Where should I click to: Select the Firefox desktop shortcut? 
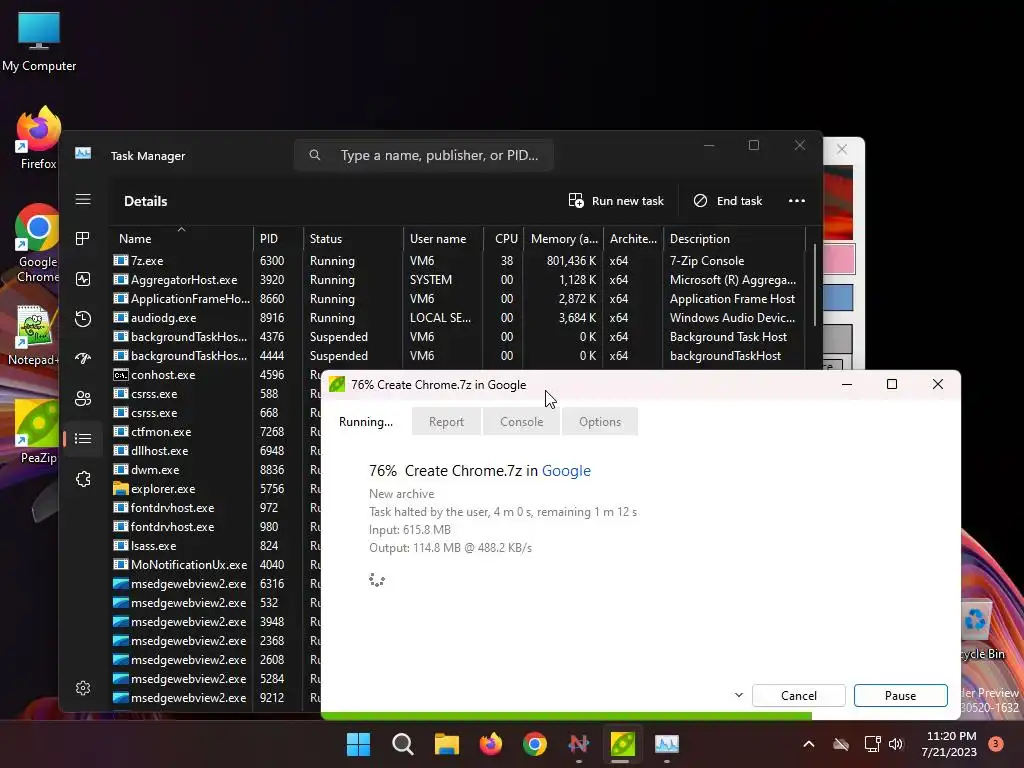click(39, 138)
